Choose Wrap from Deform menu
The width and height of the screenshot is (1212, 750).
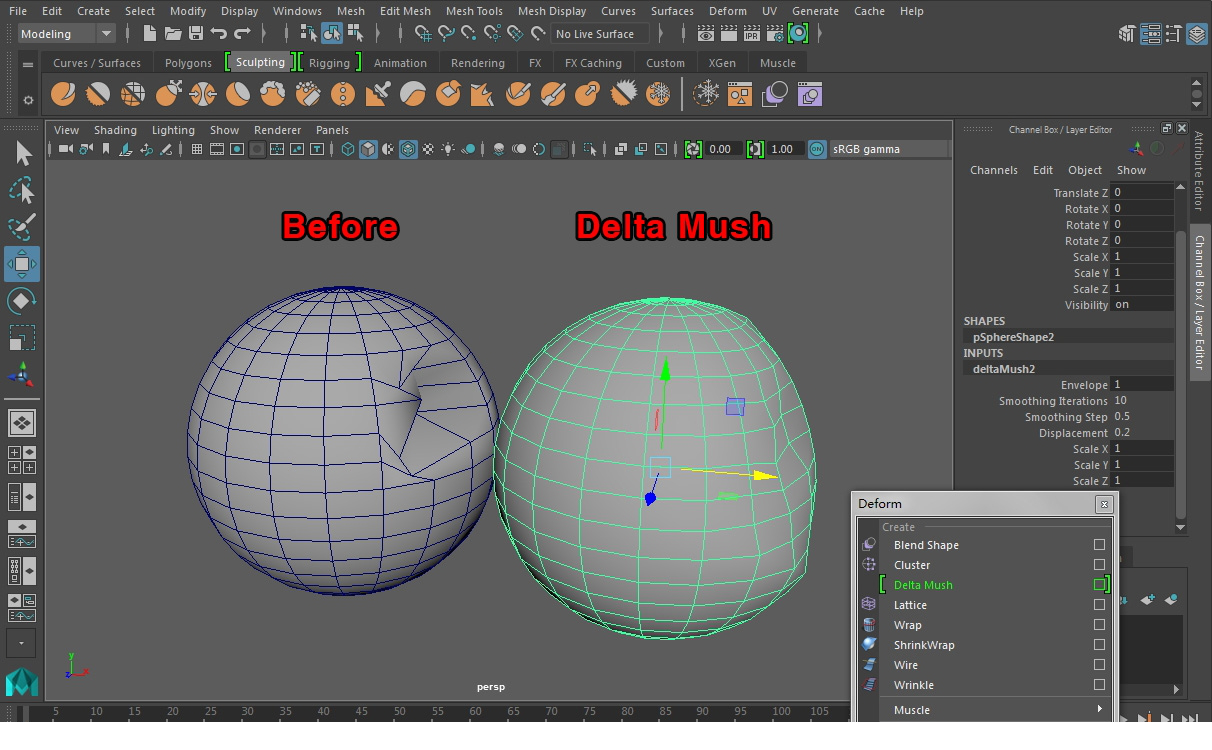coord(908,625)
